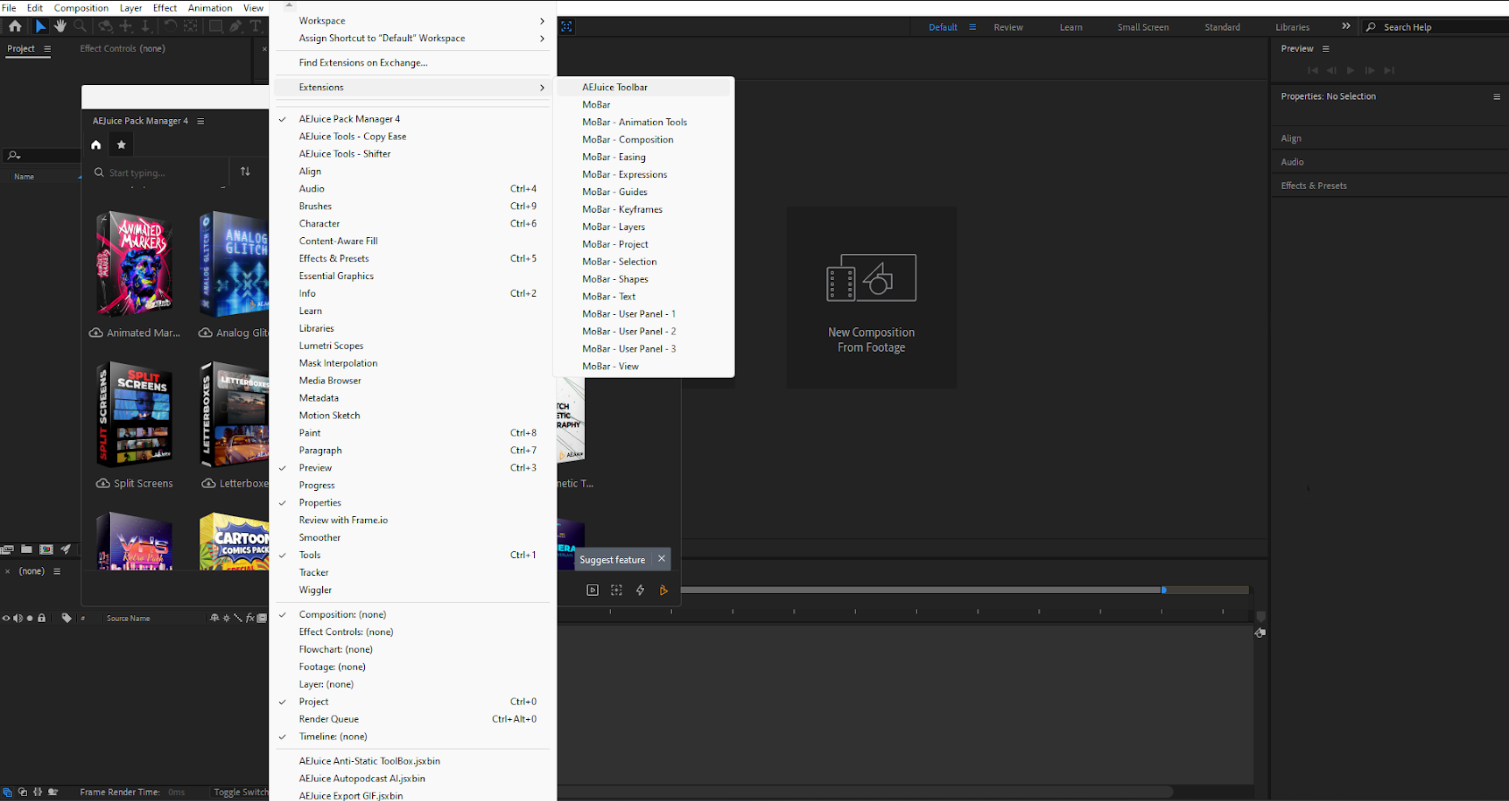Viewport: 1509px width, 801px height.
Task: Open the workspace overflow chevrons
Action: 1346,27
